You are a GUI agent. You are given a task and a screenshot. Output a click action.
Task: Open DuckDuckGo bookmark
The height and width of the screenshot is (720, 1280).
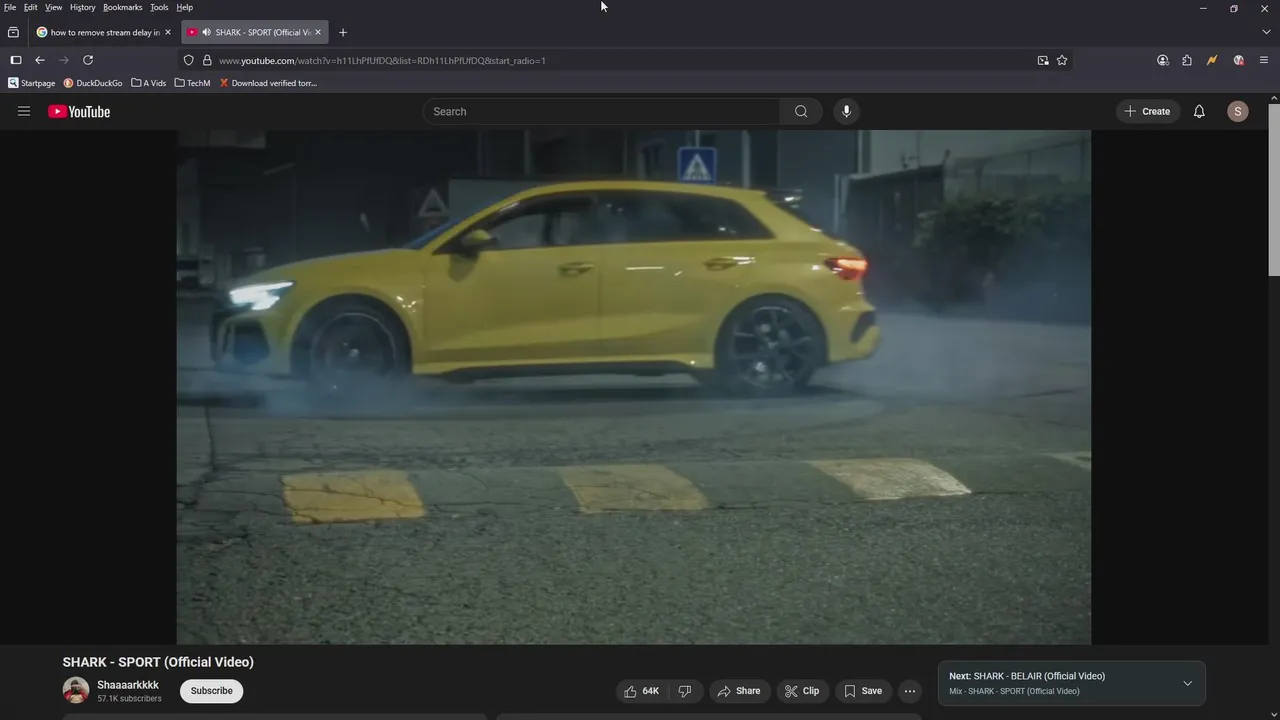click(93, 83)
